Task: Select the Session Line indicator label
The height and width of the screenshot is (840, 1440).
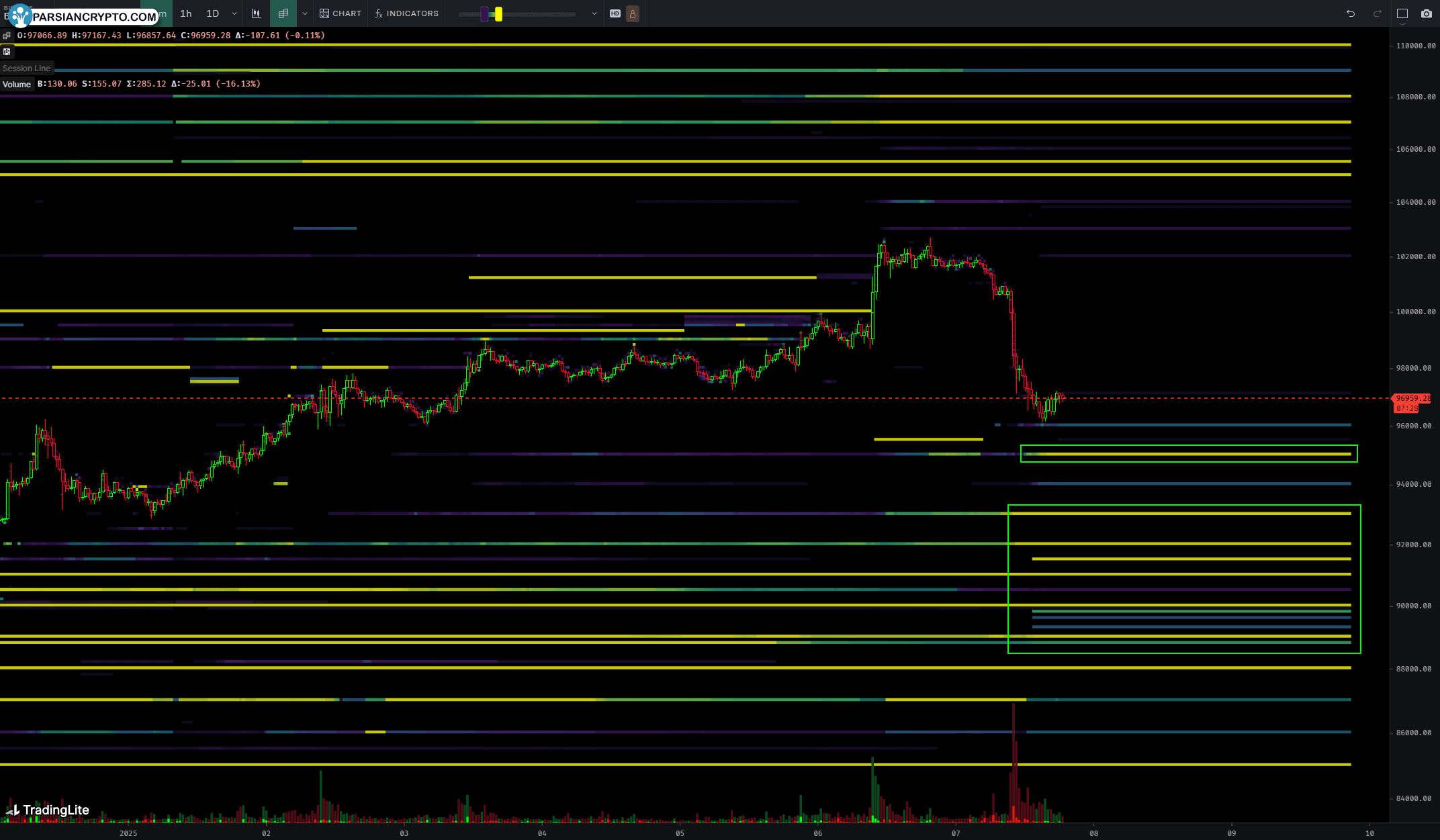Action: 26,68
